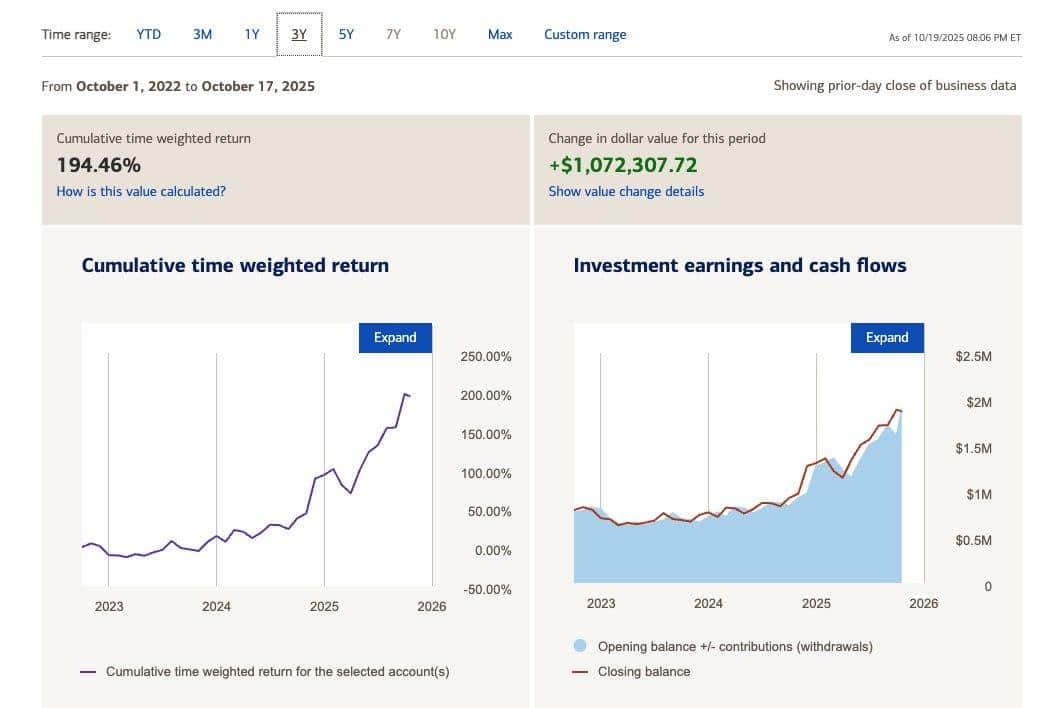Click 'How is this value calculated?' link

(141, 191)
